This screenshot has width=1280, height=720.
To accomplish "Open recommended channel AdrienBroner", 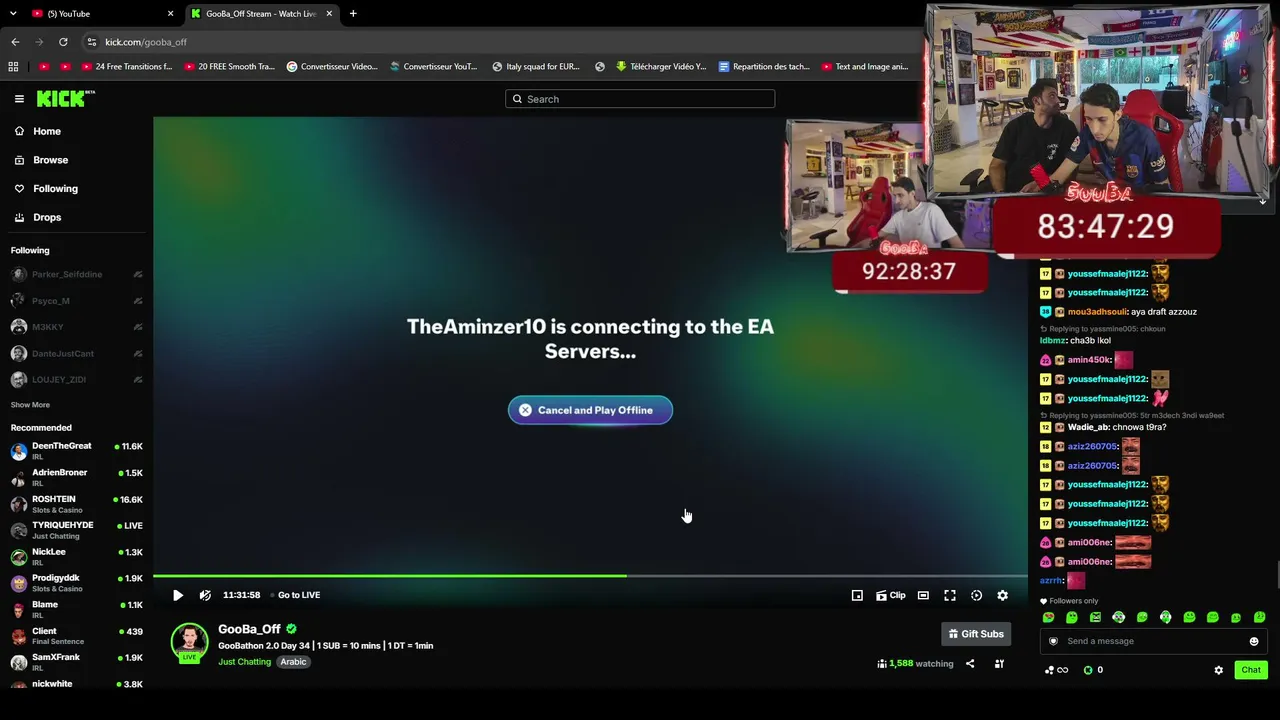I will (x=76, y=477).
